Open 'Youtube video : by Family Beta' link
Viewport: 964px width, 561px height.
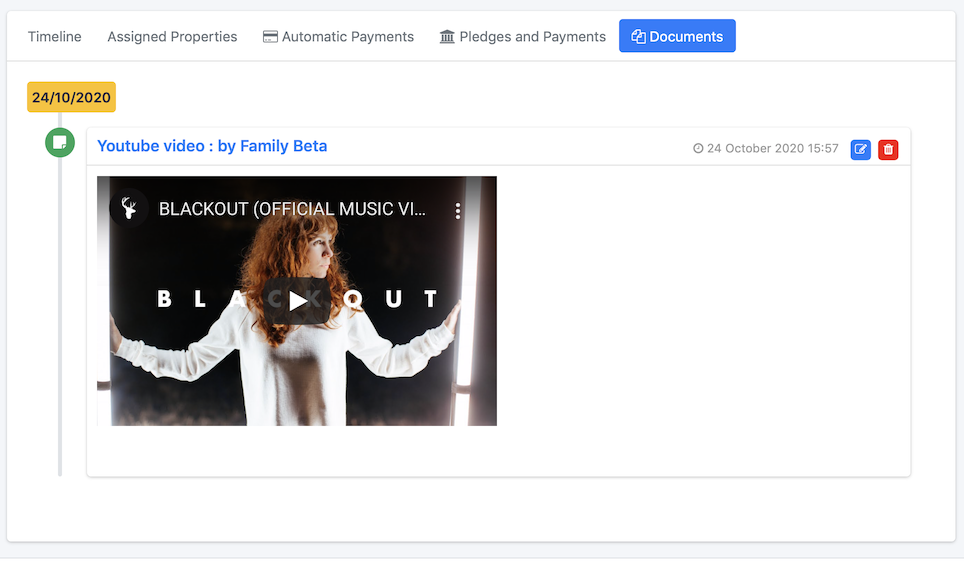click(212, 146)
